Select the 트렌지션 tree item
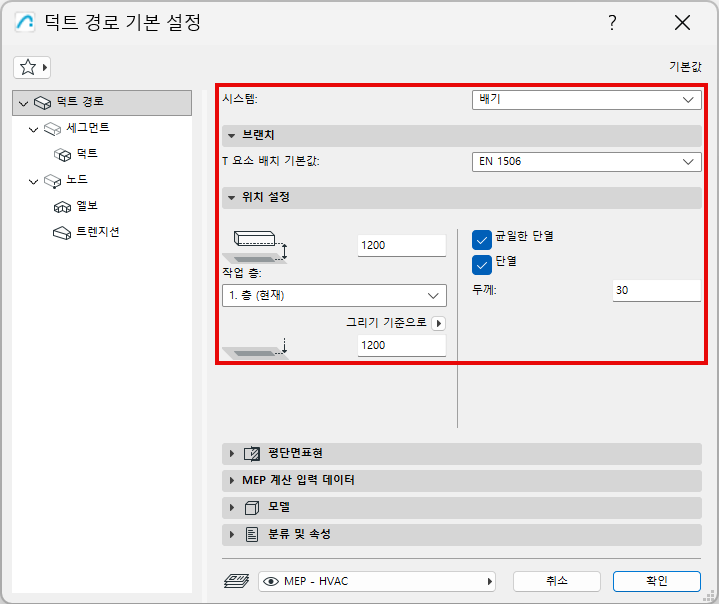The width and height of the screenshot is (719, 604). point(98,232)
